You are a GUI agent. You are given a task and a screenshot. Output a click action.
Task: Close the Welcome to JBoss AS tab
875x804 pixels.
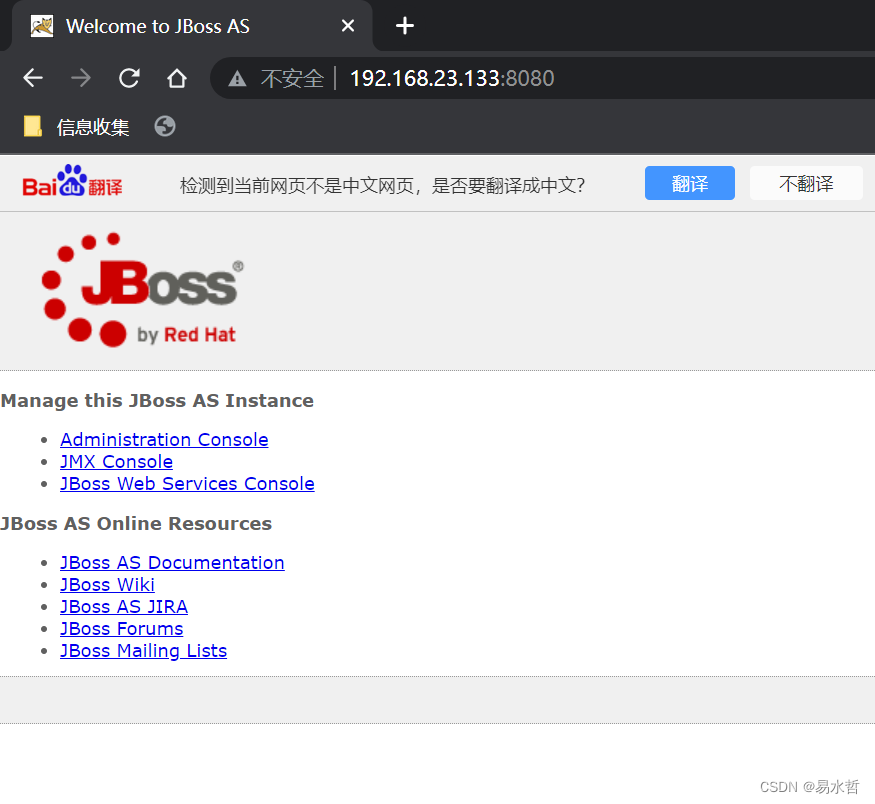(348, 26)
